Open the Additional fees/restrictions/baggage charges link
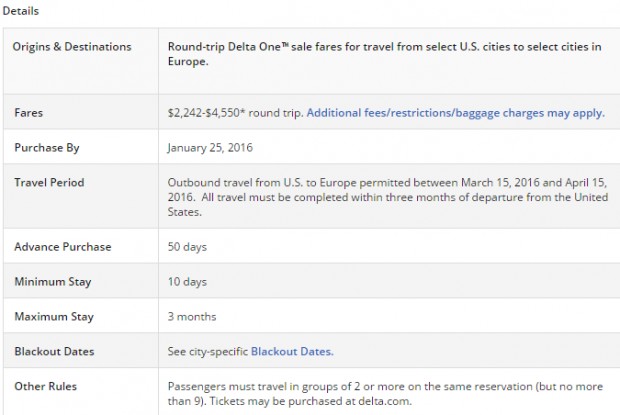This screenshot has width=620, height=415. tap(456, 113)
